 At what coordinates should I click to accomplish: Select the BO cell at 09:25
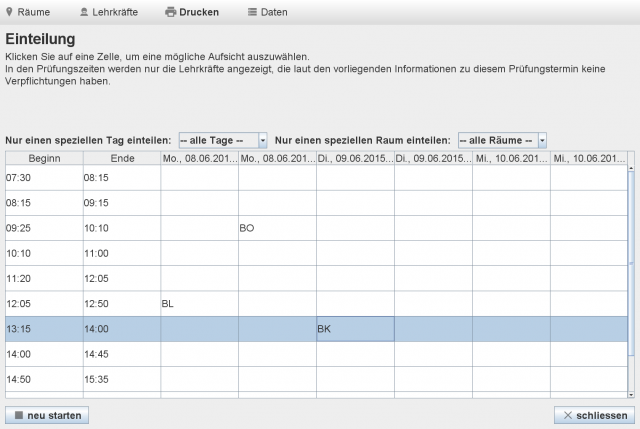[x=277, y=228]
